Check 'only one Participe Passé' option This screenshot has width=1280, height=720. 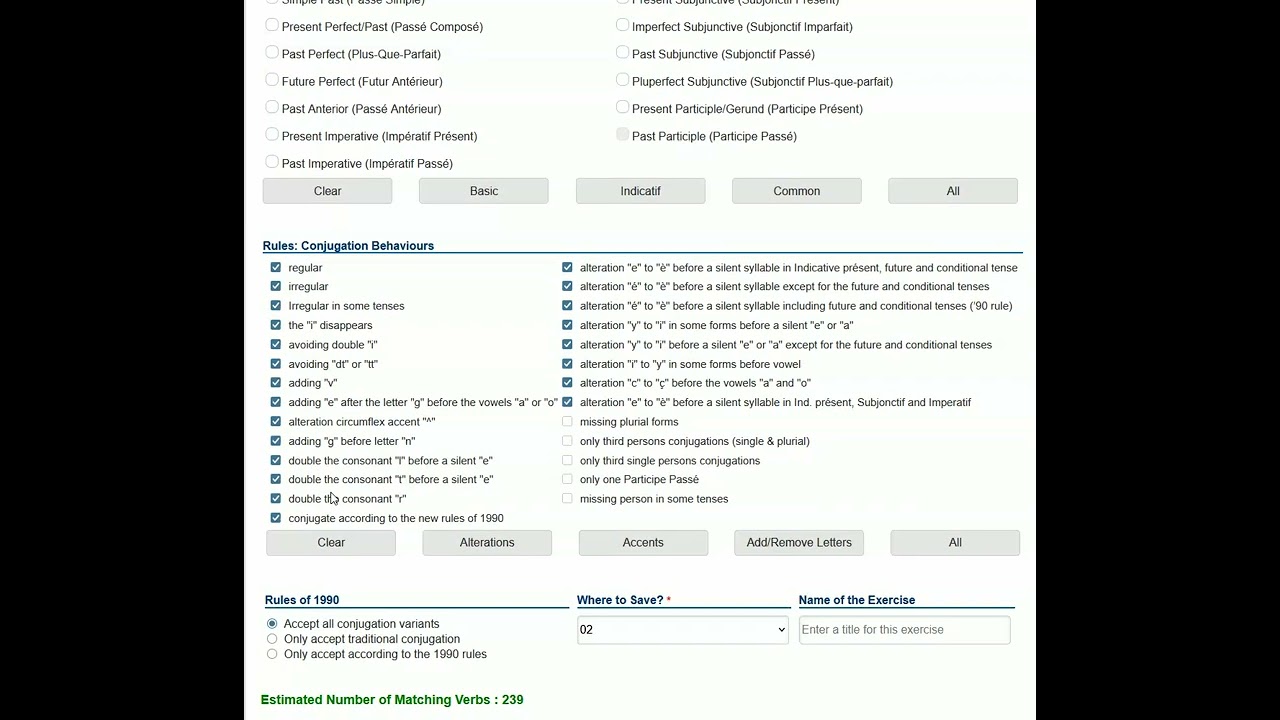pyautogui.click(x=567, y=479)
